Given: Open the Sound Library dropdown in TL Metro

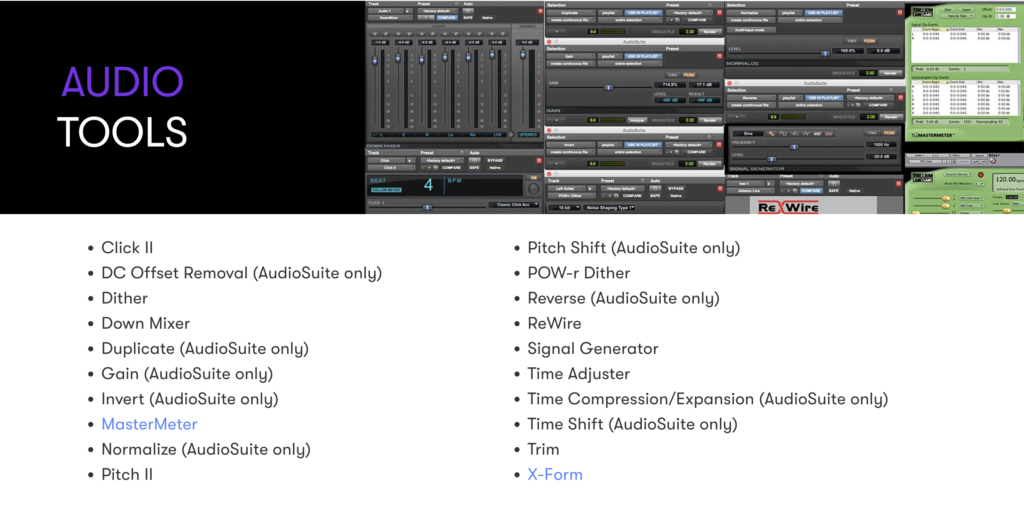Looking at the screenshot, I should [x=958, y=174].
